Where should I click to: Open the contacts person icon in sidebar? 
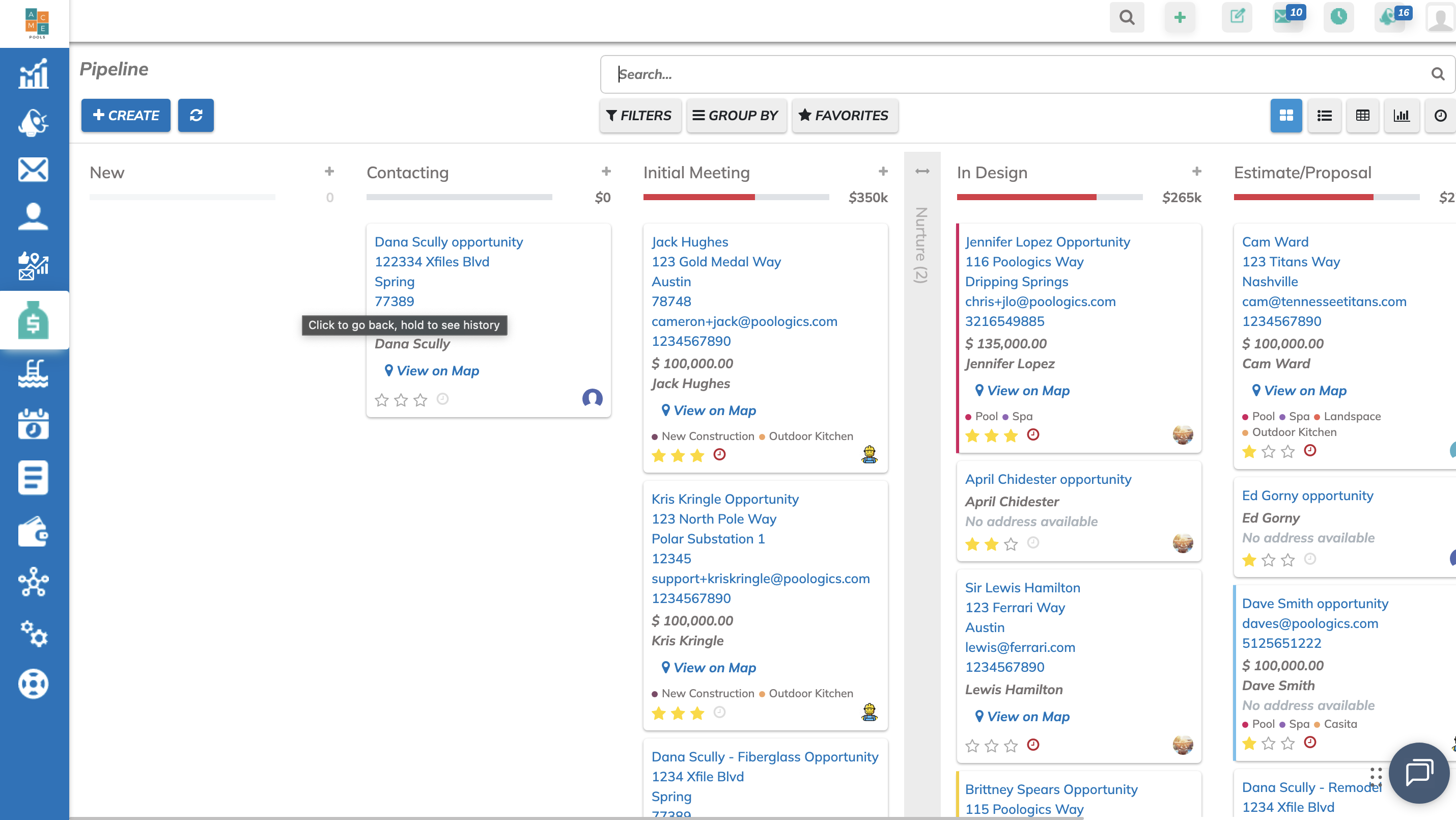coord(34,216)
